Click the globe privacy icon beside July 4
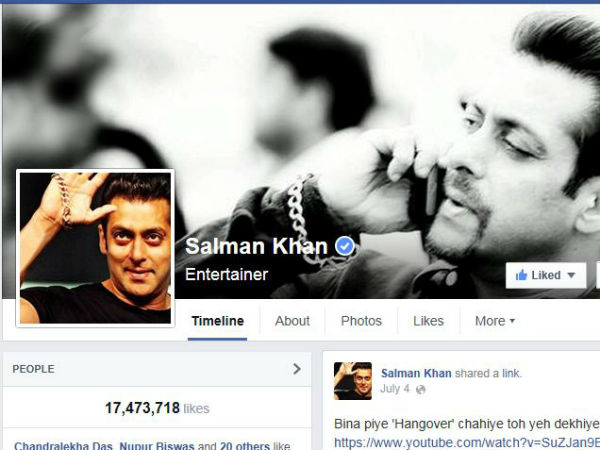 click(421, 390)
